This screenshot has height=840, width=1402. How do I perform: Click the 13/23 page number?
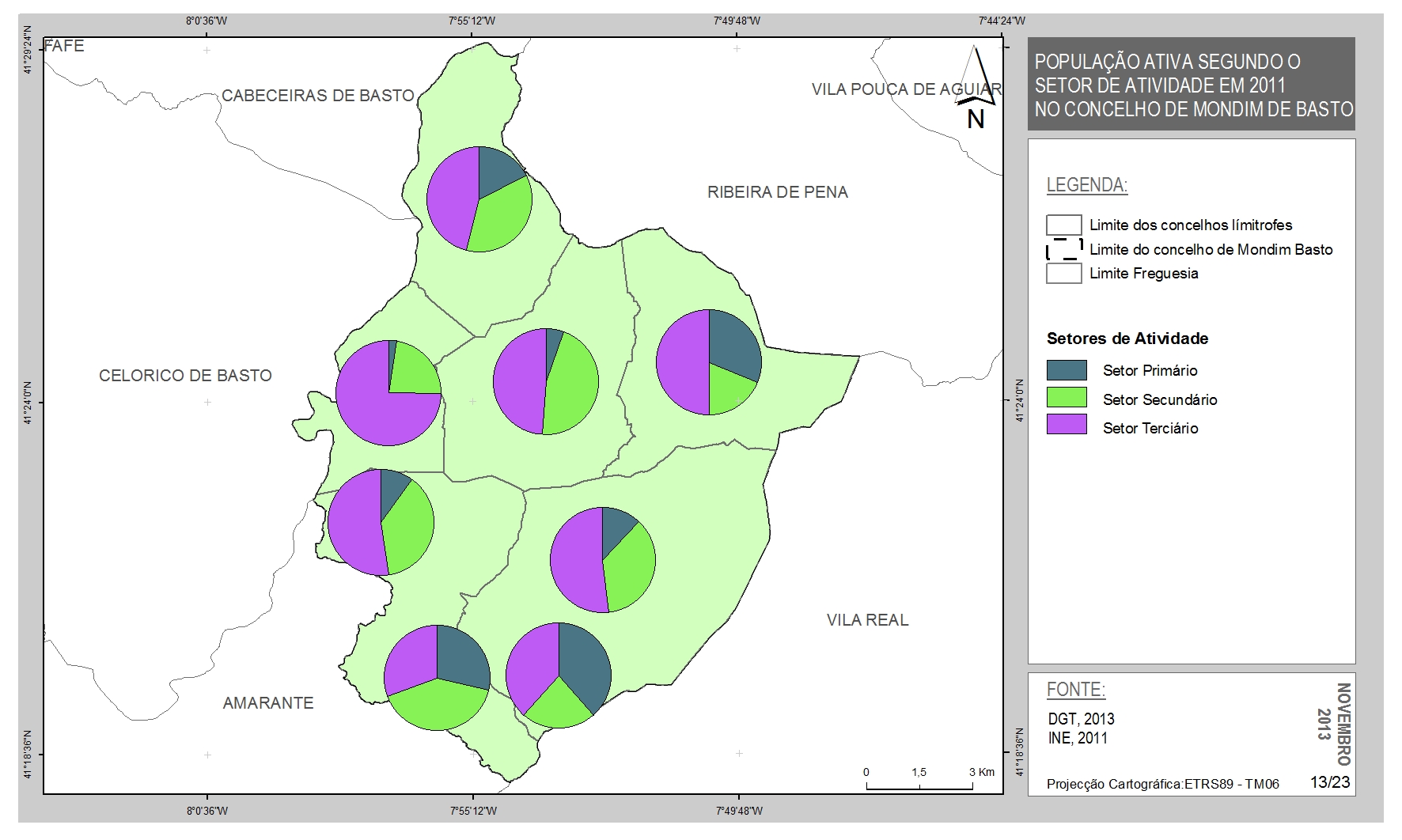1330,782
